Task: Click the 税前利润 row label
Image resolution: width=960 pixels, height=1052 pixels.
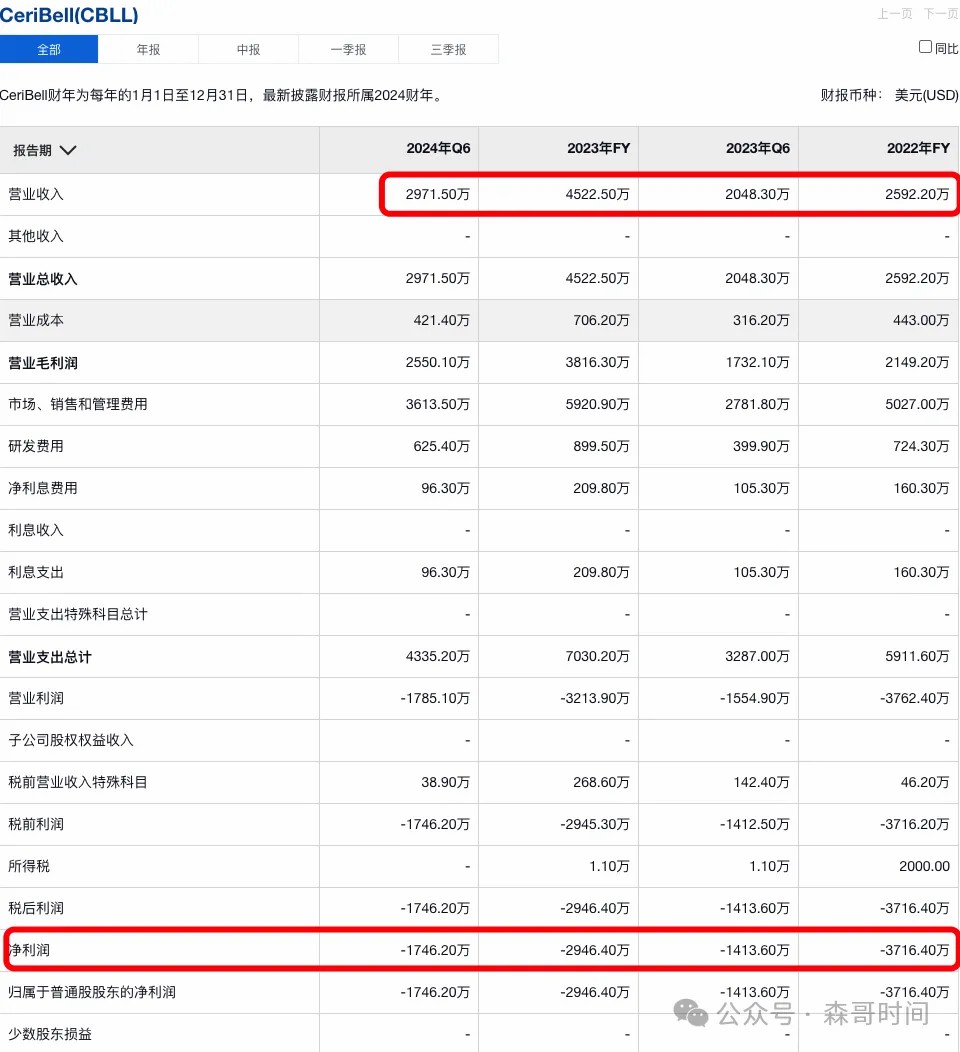Action: click(36, 825)
